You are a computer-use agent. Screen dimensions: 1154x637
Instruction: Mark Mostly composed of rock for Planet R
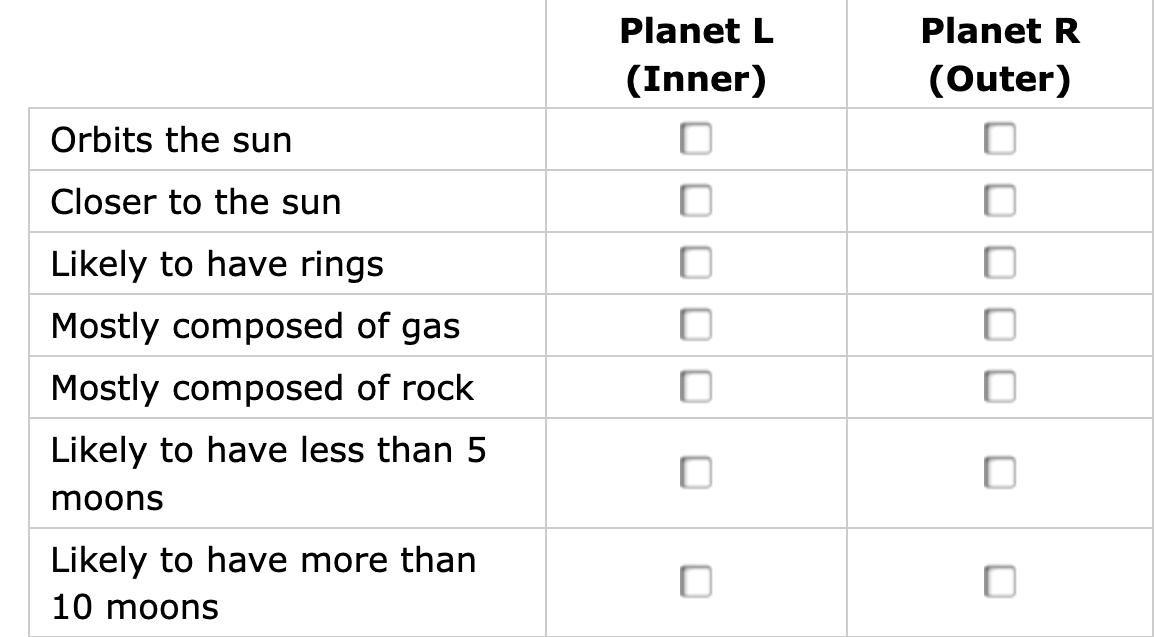click(x=999, y=387)
